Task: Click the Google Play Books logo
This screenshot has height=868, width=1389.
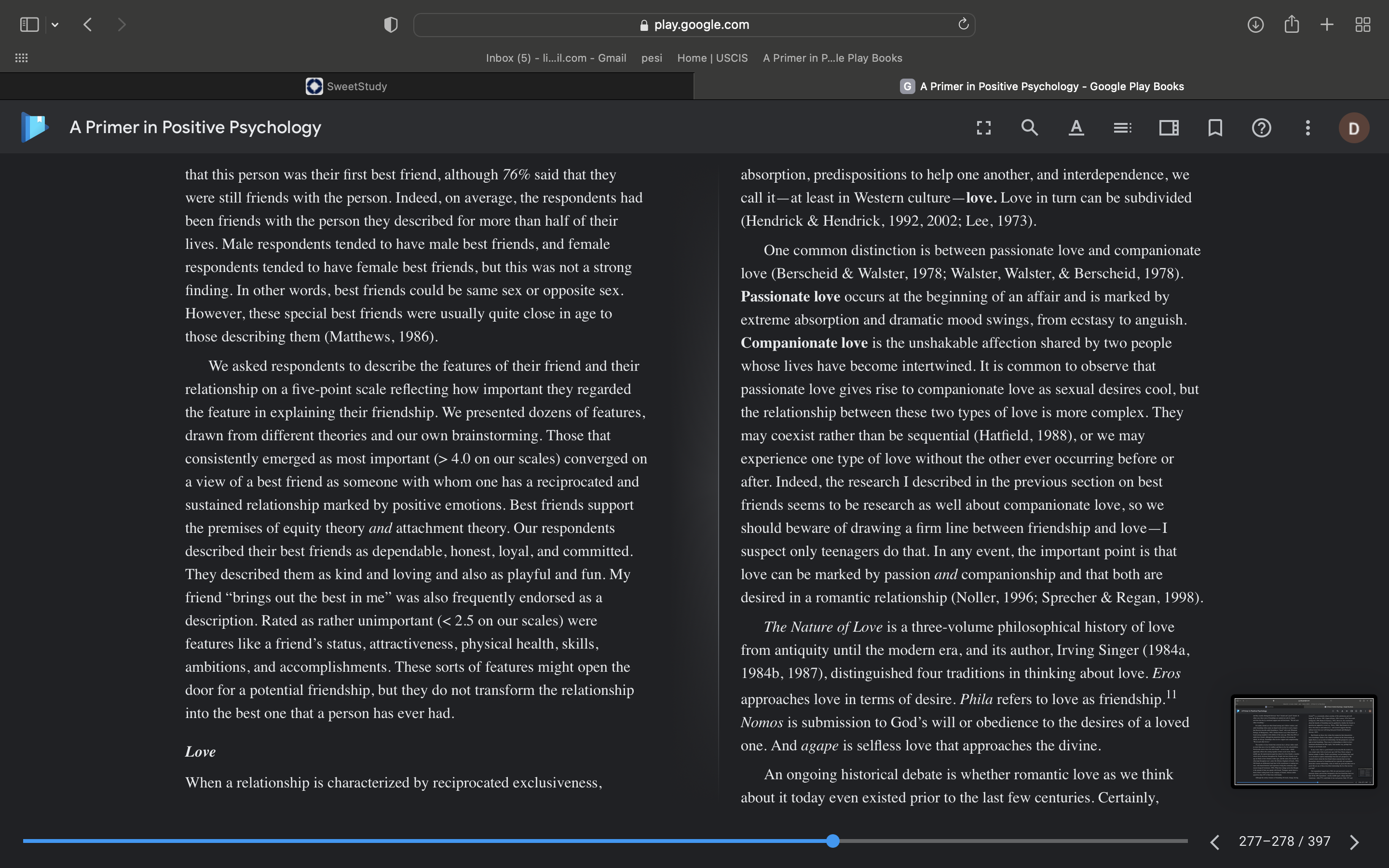Action: click(x=34, y=127)
